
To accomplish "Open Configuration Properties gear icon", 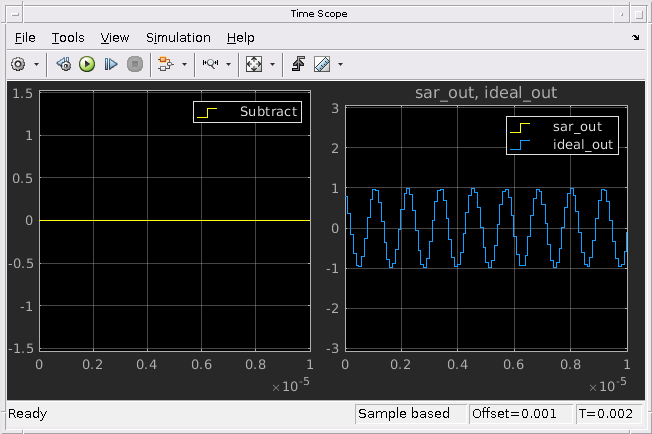I will (x=18, y=64).
